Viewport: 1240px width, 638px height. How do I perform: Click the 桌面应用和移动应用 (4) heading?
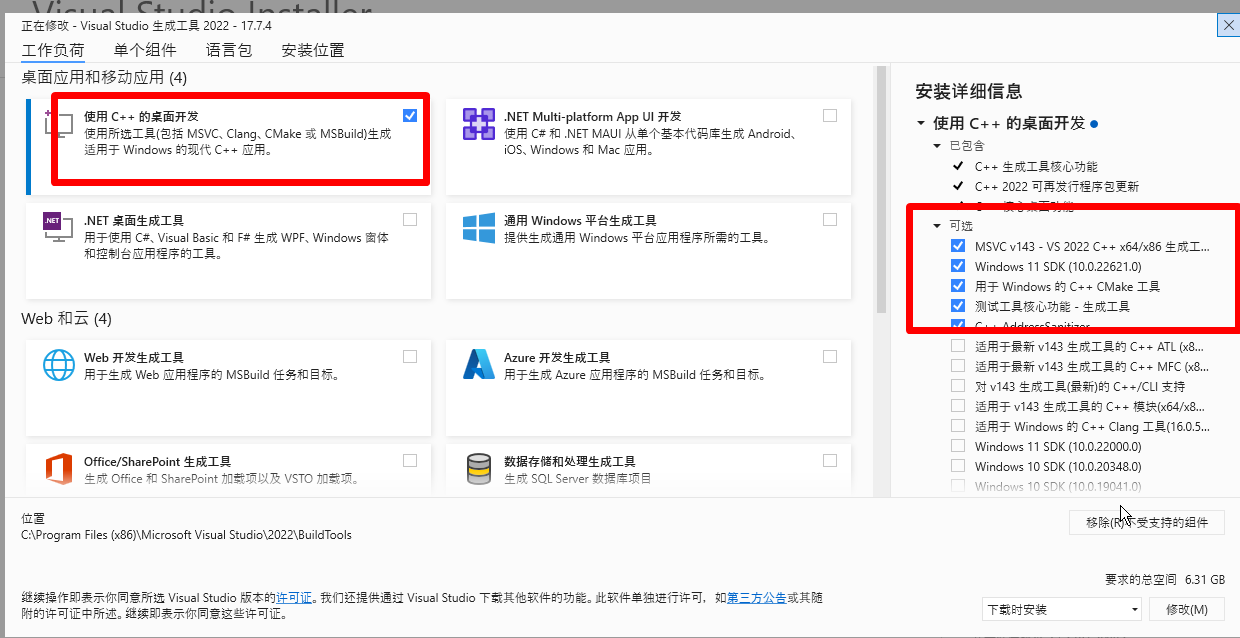click(104, 77)
